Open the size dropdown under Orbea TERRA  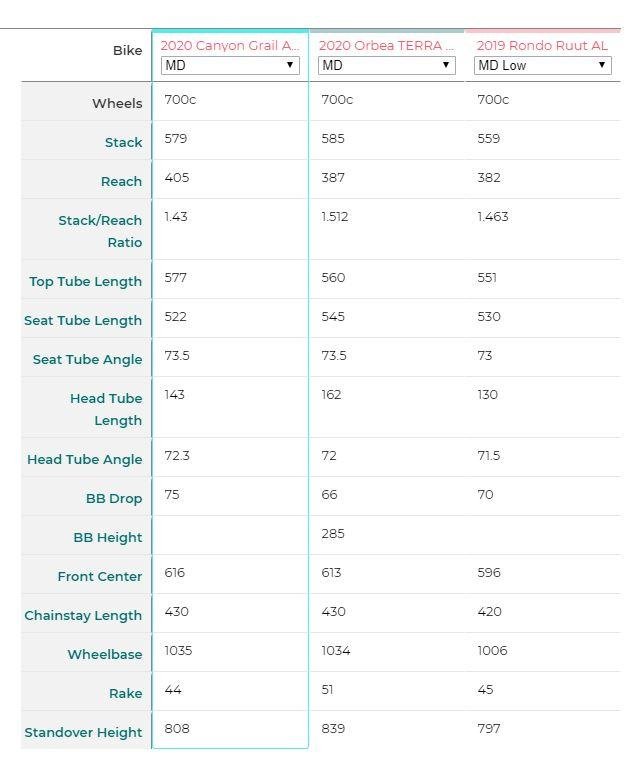click(x=386, y=65)
